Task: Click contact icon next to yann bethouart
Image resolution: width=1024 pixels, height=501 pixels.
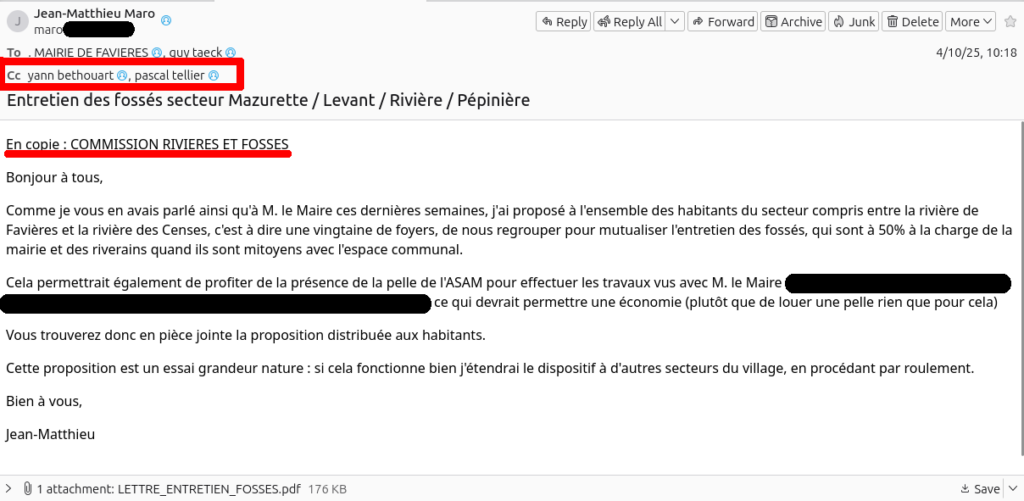Action: [122, 75]
